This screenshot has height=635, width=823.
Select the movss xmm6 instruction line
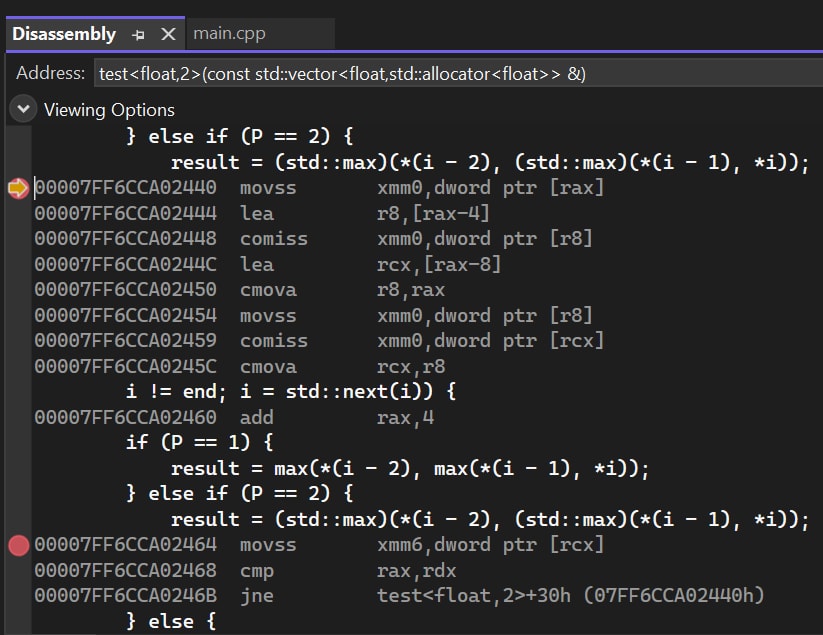click(x=300, y=544)
